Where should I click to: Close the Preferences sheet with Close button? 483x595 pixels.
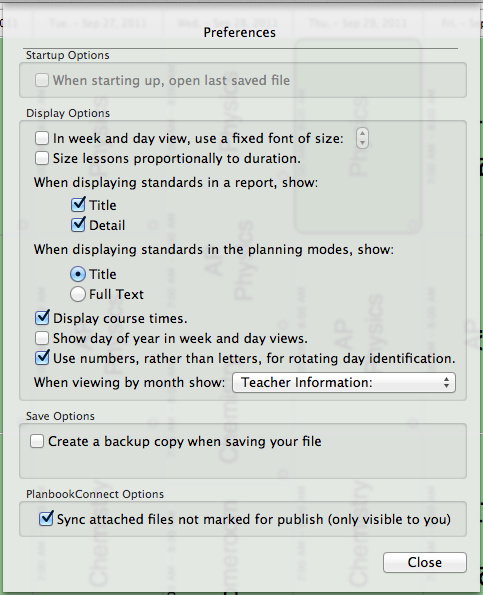(425, 562)
